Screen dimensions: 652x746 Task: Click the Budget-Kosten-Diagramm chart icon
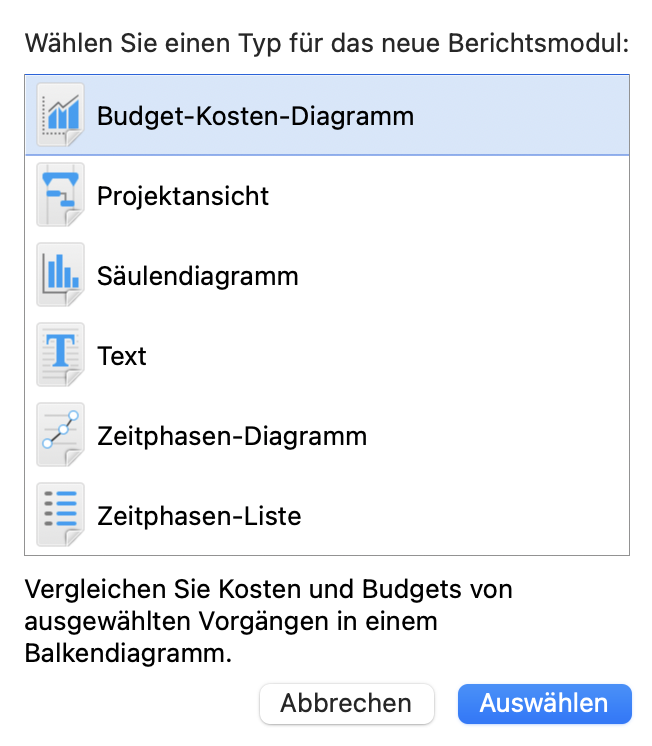click(60, 115)
